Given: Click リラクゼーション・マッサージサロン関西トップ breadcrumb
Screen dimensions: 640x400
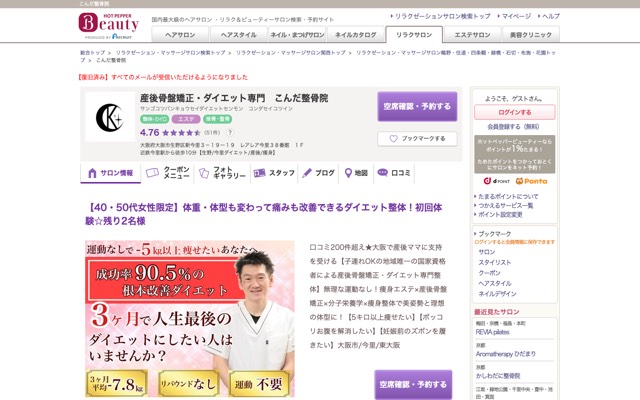Looking at the screenshot, I should (291, 53).
